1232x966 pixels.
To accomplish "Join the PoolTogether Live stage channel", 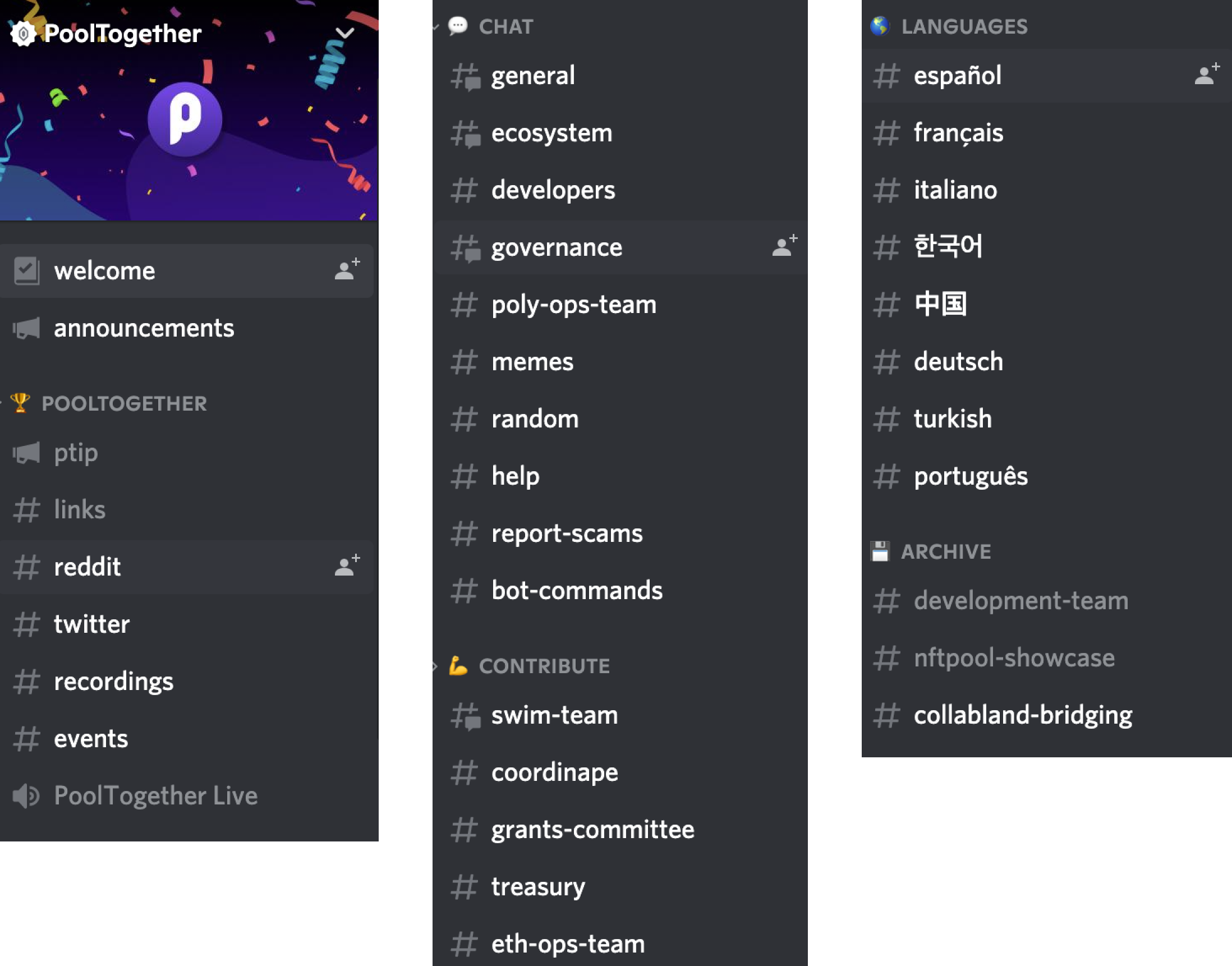I will point(187,796).
